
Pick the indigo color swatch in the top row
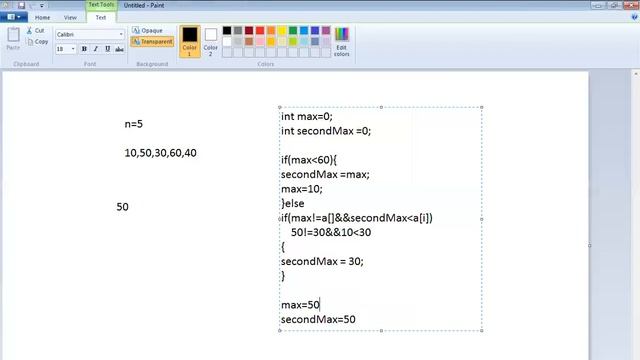tap(315, 30)
